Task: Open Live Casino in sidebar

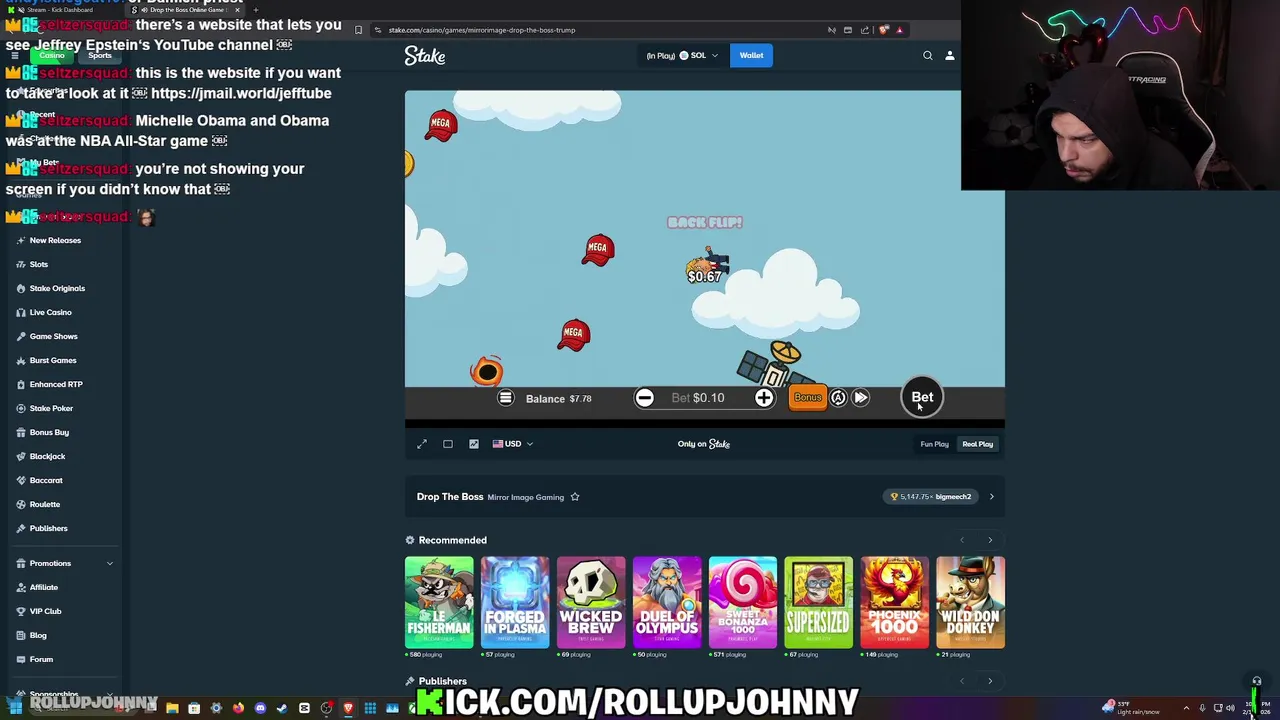Action: click(x=63, y=312)
